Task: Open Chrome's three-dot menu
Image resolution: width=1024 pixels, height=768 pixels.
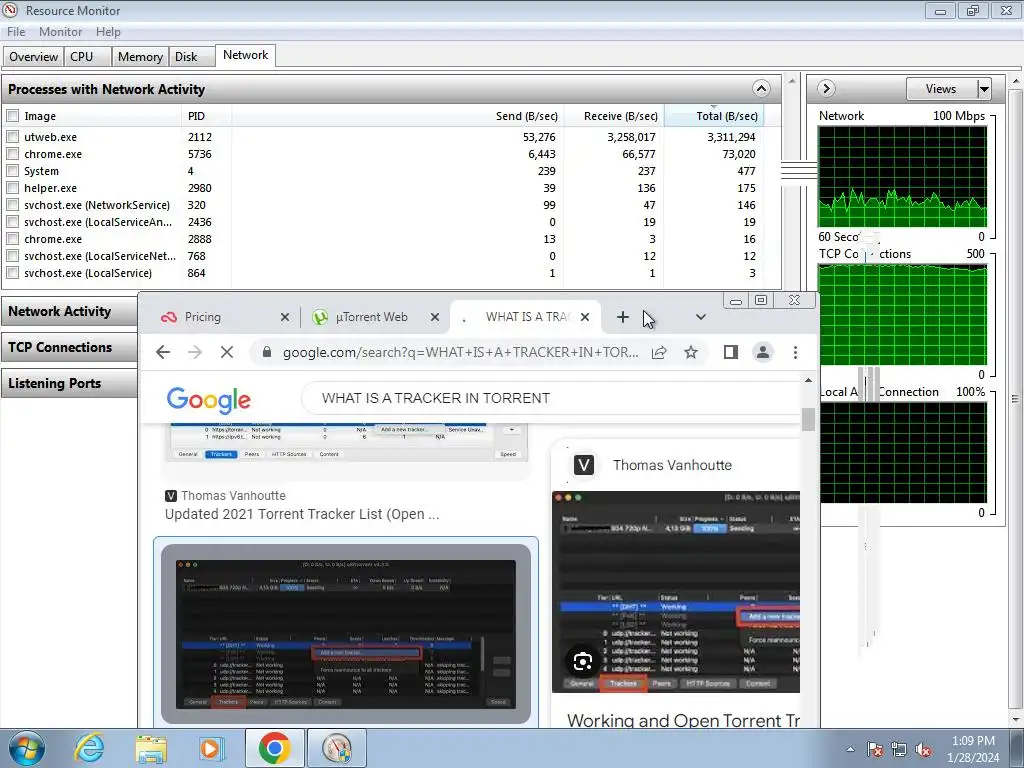Action: (x=795, y=353)
